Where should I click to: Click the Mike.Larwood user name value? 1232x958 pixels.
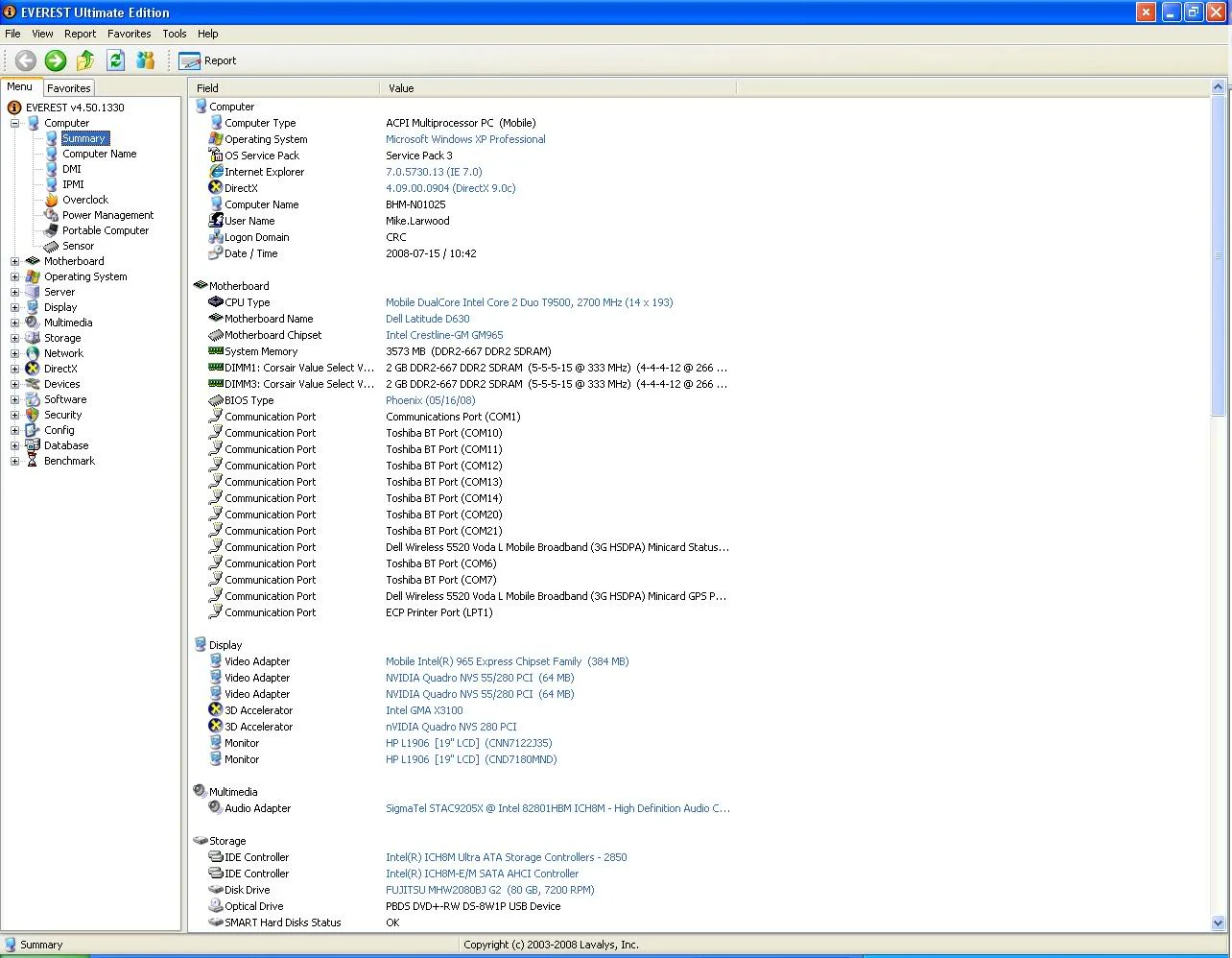click(417, 221)
